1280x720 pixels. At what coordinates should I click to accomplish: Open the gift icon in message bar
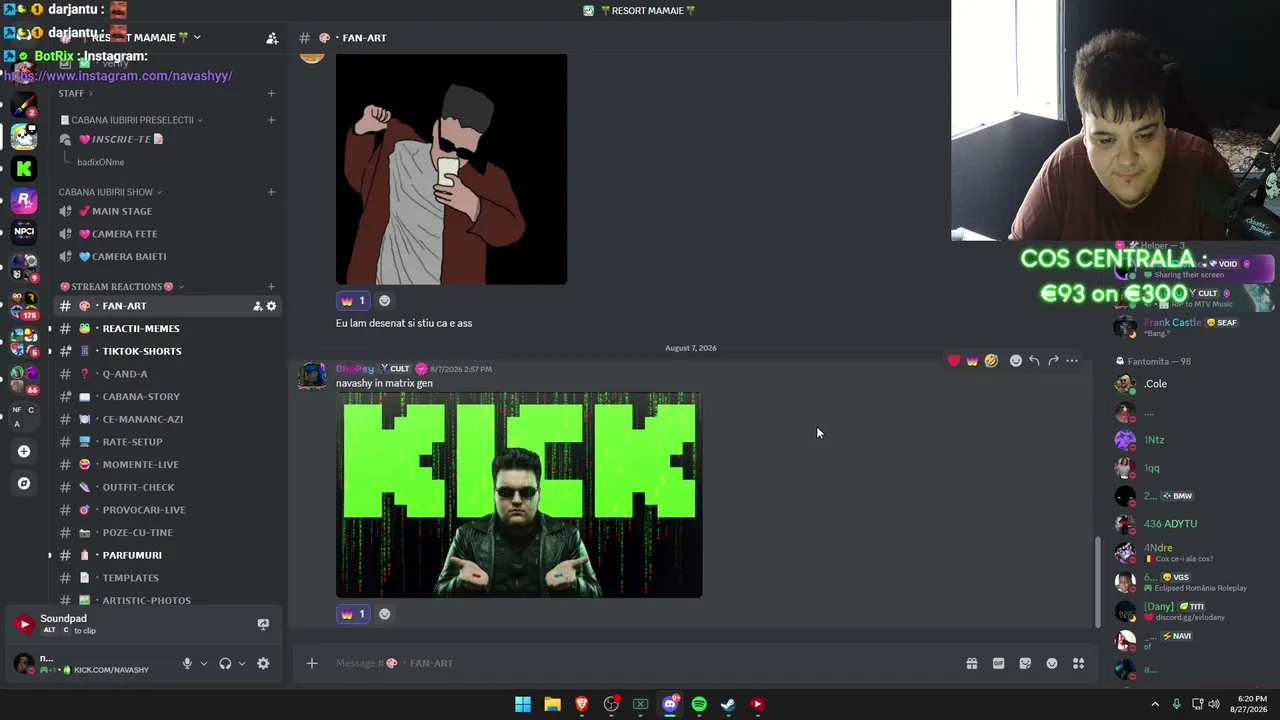pos(972,663)
